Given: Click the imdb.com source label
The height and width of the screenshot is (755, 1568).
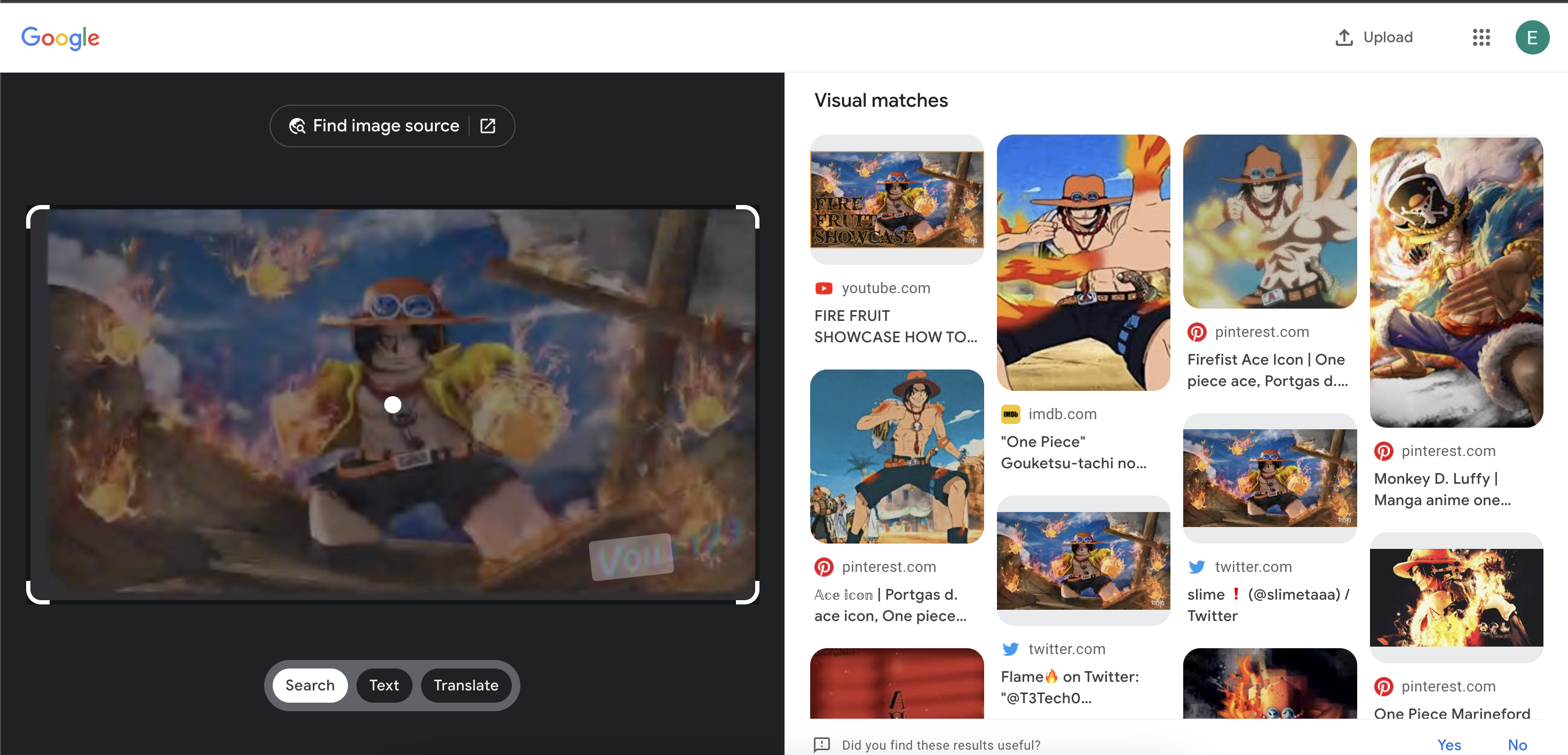Looking at the screenshot, I should tap(1062, 414).
